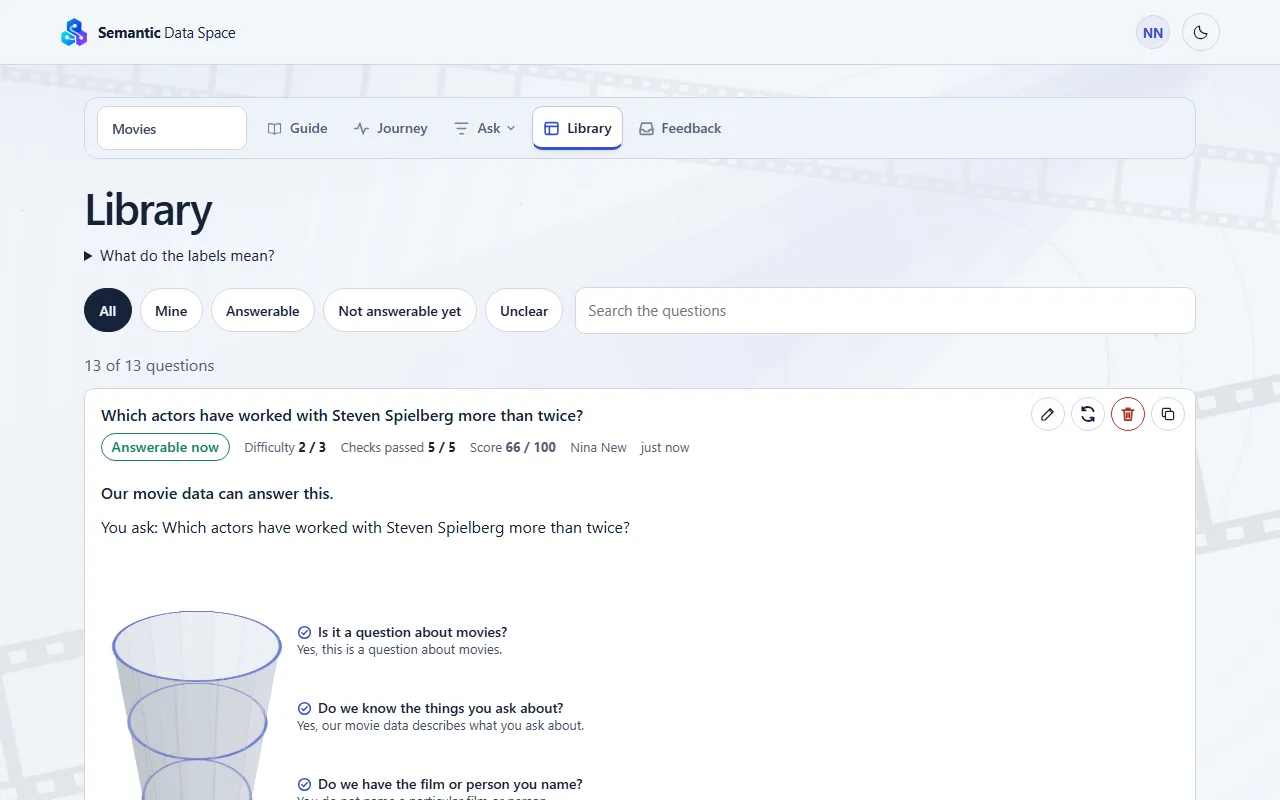Click 'Our movie data can answer this.'
Viewport: 1280px width, 800px height.
217,494
